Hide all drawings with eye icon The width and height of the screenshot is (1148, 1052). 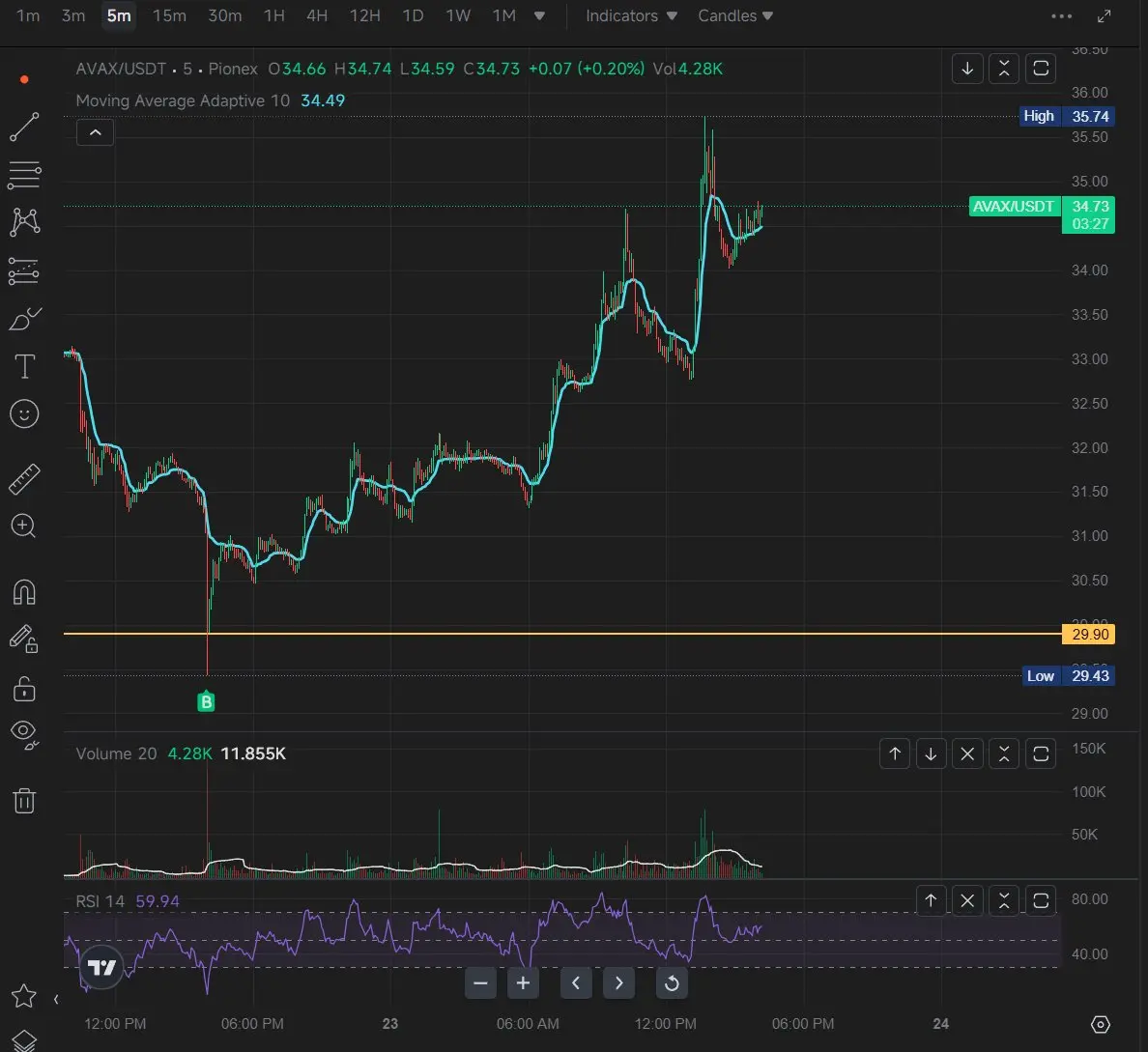coord(24,733)
